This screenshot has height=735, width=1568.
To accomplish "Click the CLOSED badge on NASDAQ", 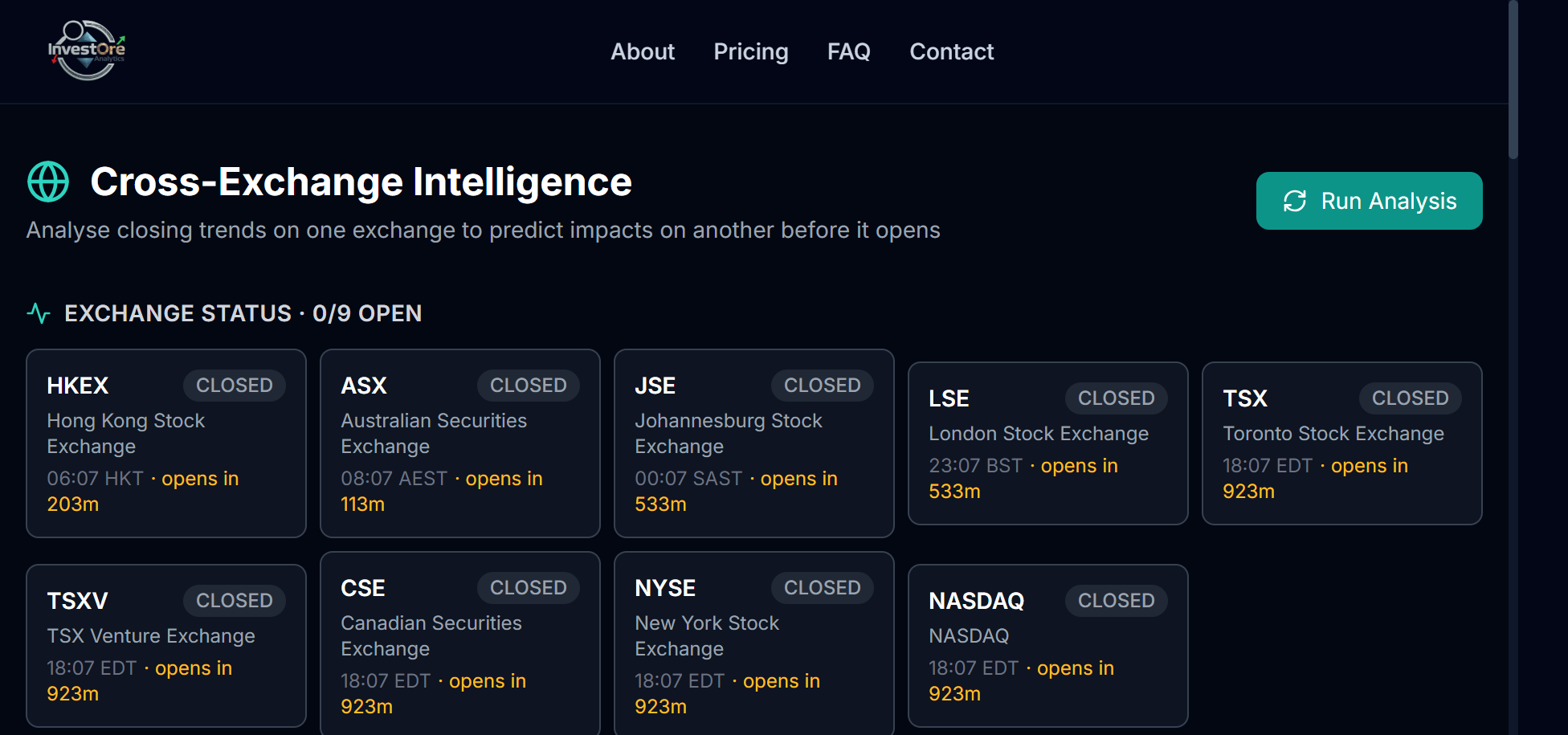I will 1117,601.
